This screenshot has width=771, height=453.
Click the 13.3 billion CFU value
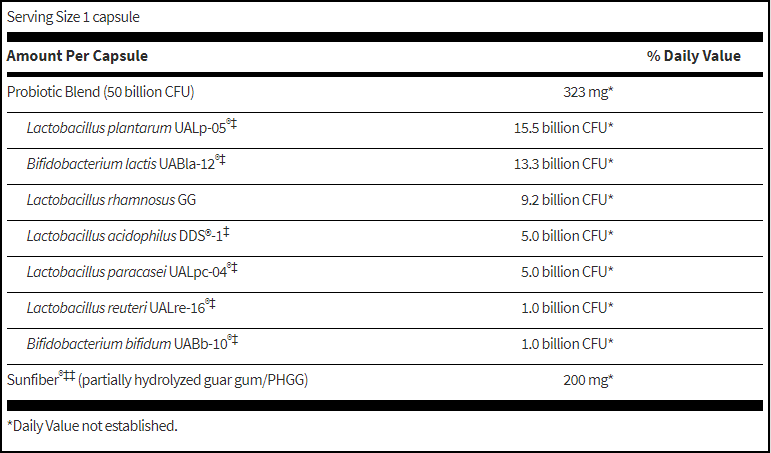click(x=563, y=163)
